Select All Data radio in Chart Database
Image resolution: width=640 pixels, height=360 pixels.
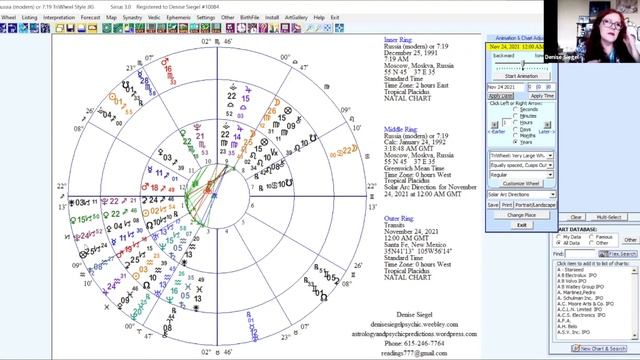[559, 243]
